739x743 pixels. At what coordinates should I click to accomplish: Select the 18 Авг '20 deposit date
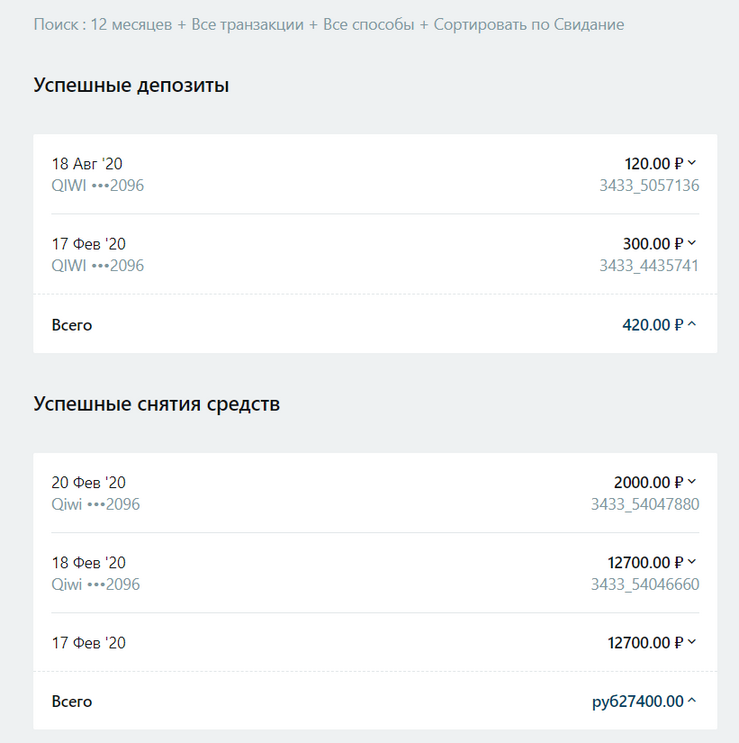coord(87,164)
